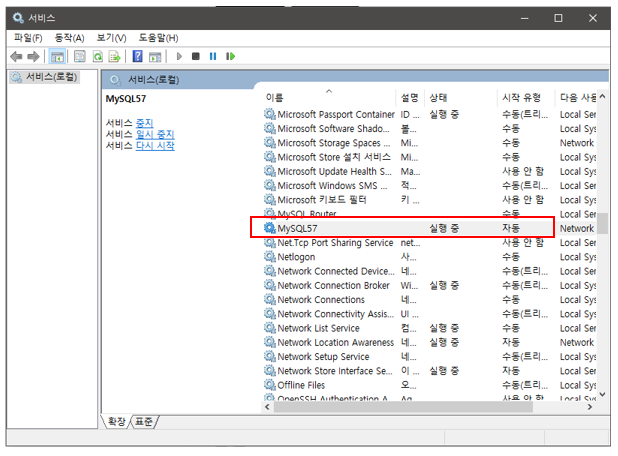Select the Network Setup Service row
The height and width of the screenshot is (456, 618).
pyautogui.click(x=430, y=357)
